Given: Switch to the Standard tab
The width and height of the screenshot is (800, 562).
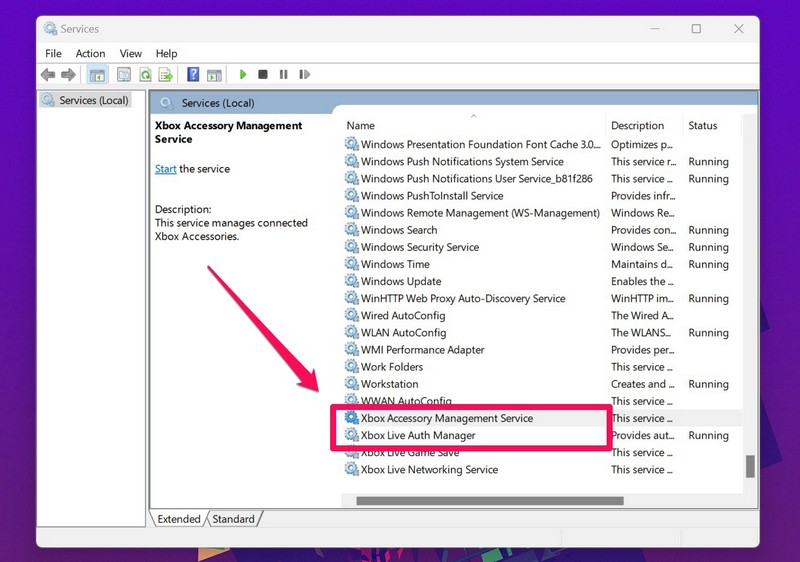Looking at the screenshot, I should [233, 519].
